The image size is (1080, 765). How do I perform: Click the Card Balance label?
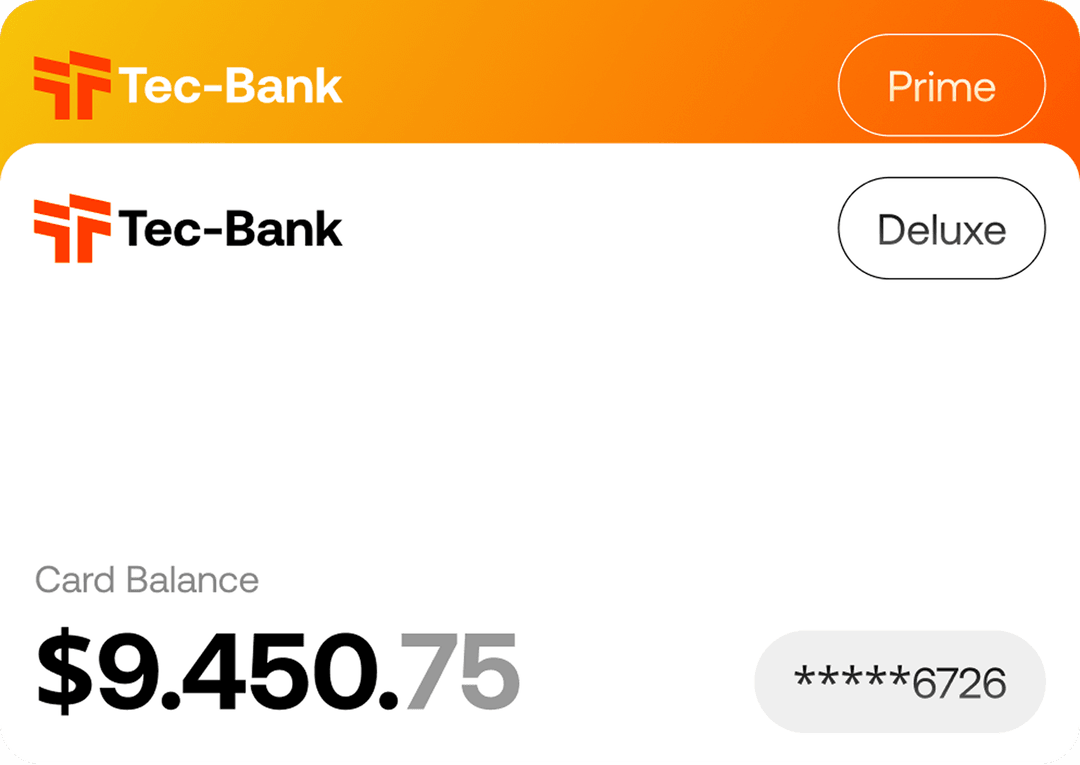(147, 580)
